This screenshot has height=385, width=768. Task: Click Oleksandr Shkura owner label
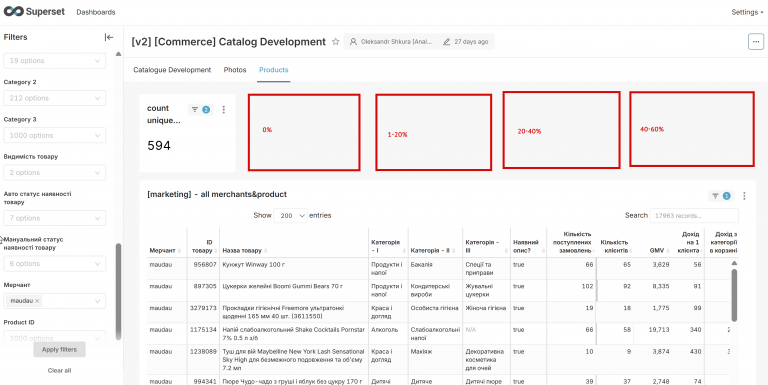[x=397, y=42]
